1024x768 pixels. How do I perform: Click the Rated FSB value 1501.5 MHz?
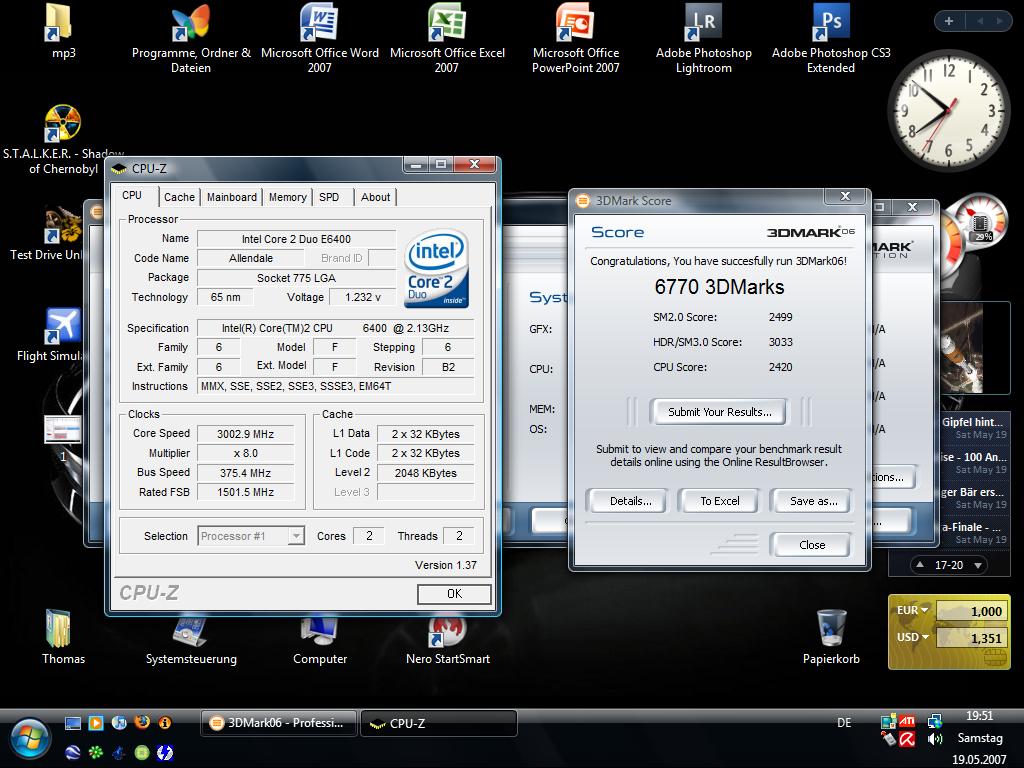coord(246,492)
